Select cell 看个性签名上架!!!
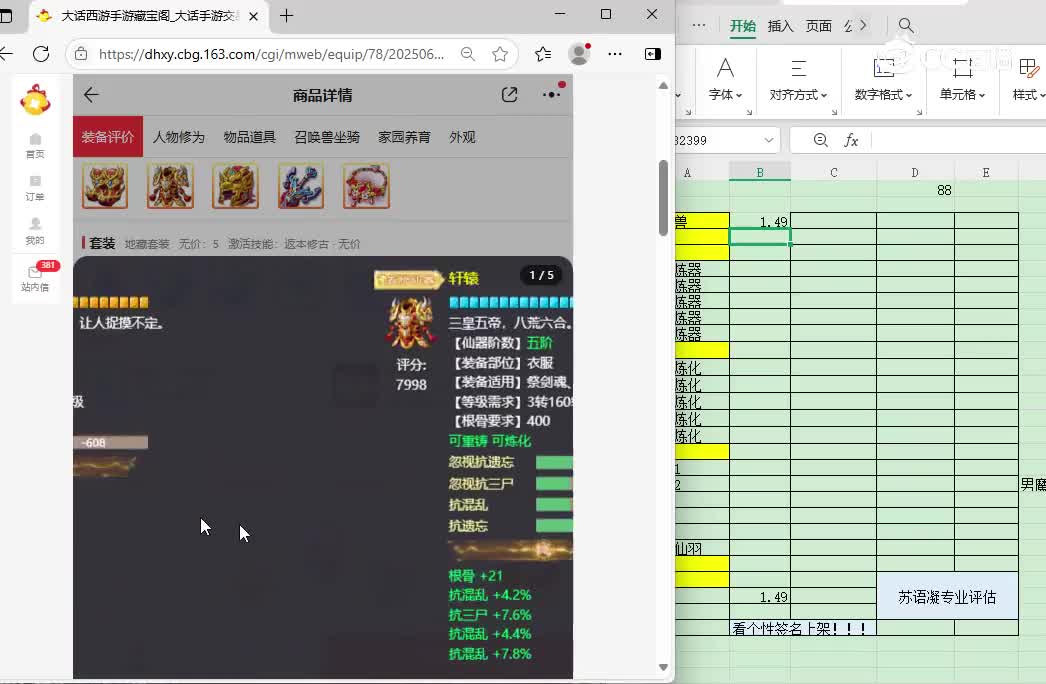 tap(803, 628)
